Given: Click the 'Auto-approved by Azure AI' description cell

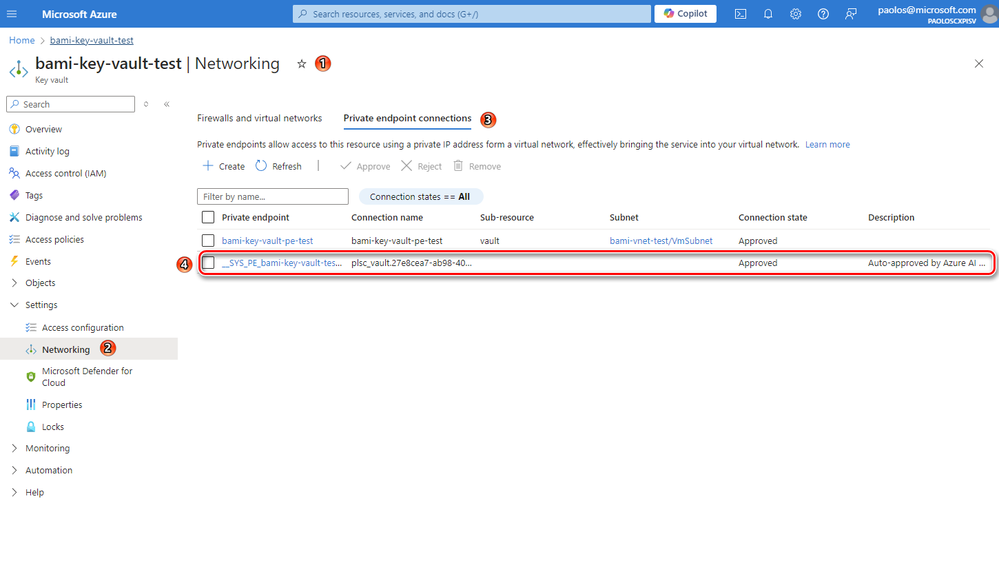Looking at the screenshot, I should point(926,262).
